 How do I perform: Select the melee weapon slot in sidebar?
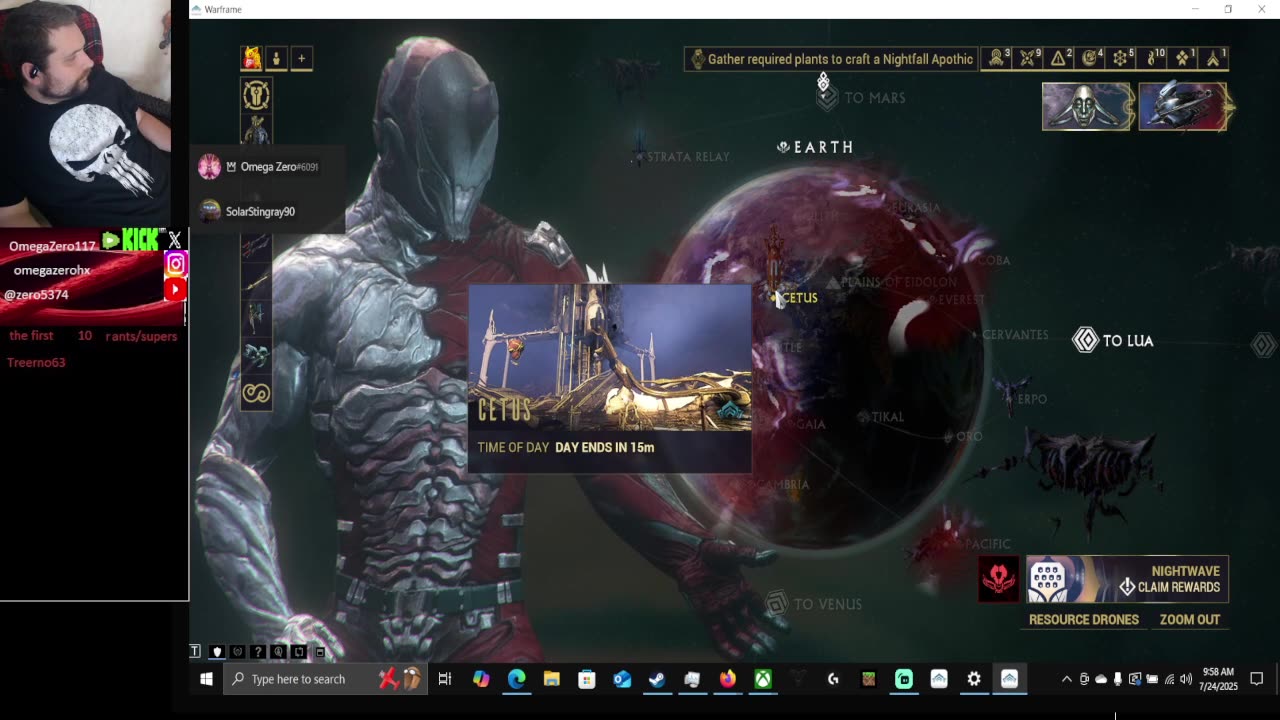(256, 283)
